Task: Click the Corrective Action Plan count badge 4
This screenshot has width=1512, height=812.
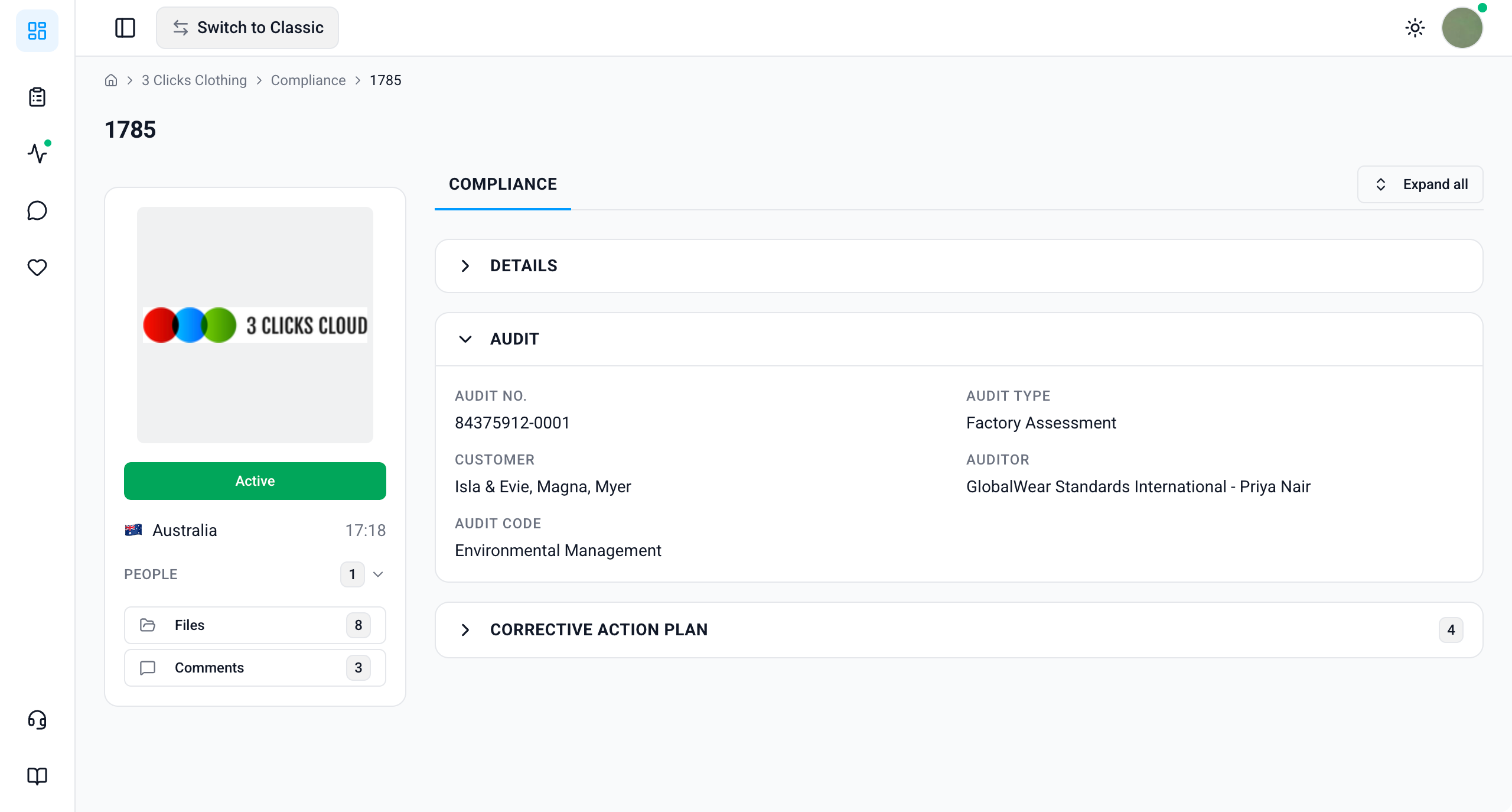Action: pos(1451,630)
